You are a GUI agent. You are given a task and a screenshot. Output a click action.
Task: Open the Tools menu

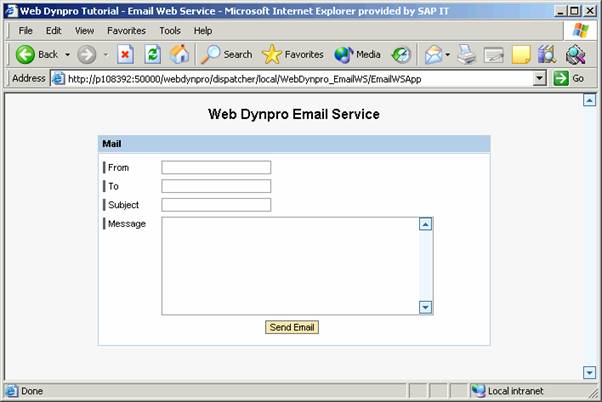point(170,30)
